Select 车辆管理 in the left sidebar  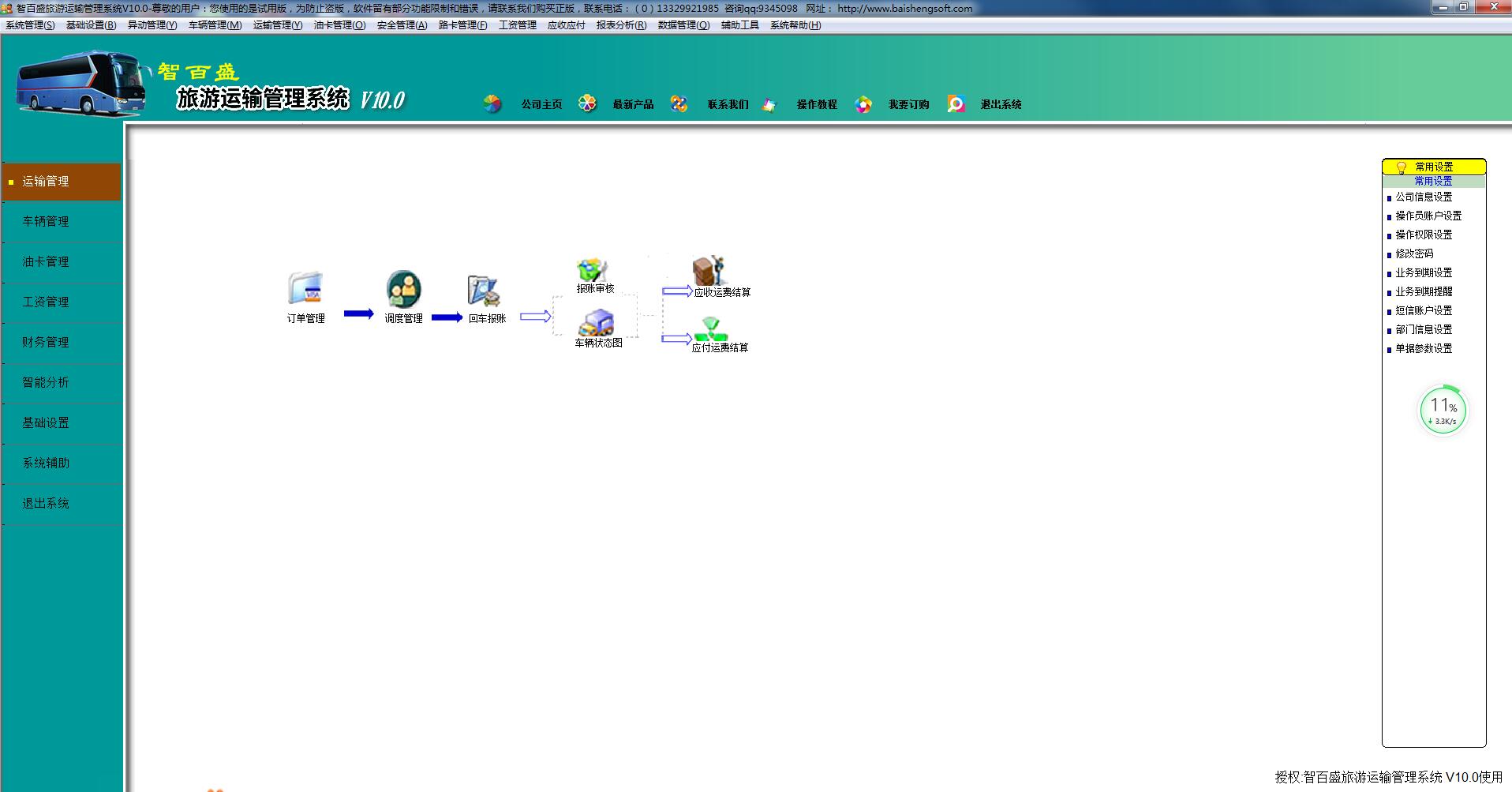[62, 222]
